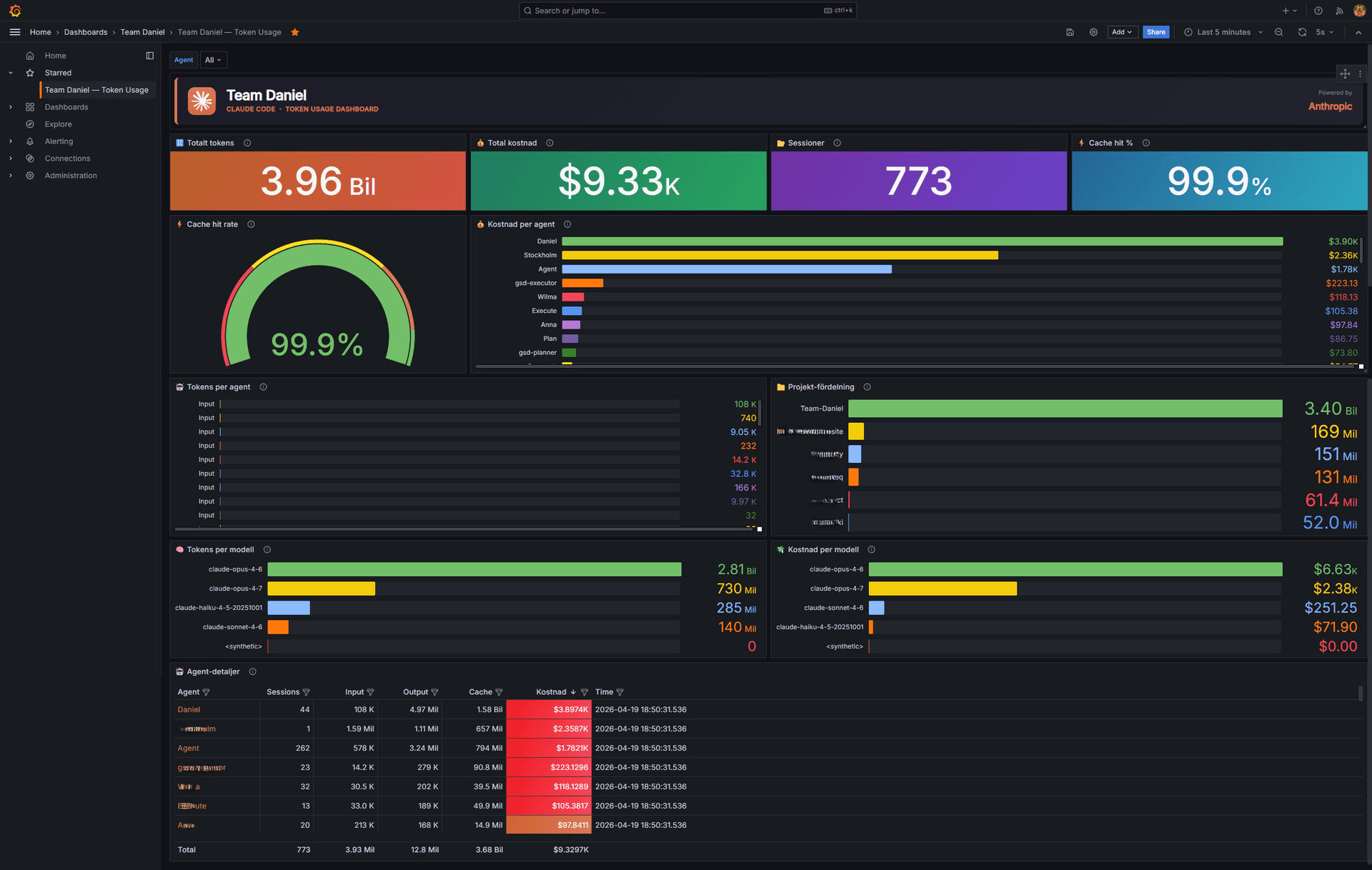Open Administration in the sidebar
The height and width of the screenshot is (870, 1372).
[x=71, y=176]
